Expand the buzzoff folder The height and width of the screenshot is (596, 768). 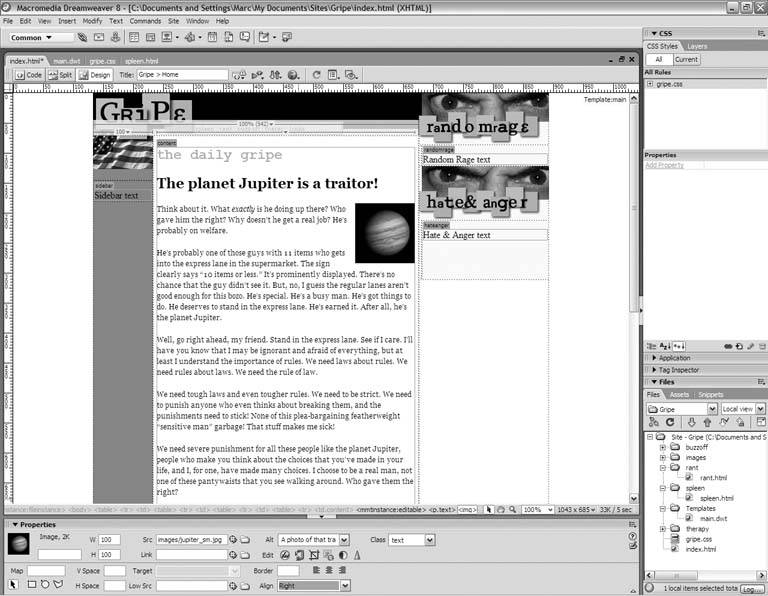coord(661,448)
